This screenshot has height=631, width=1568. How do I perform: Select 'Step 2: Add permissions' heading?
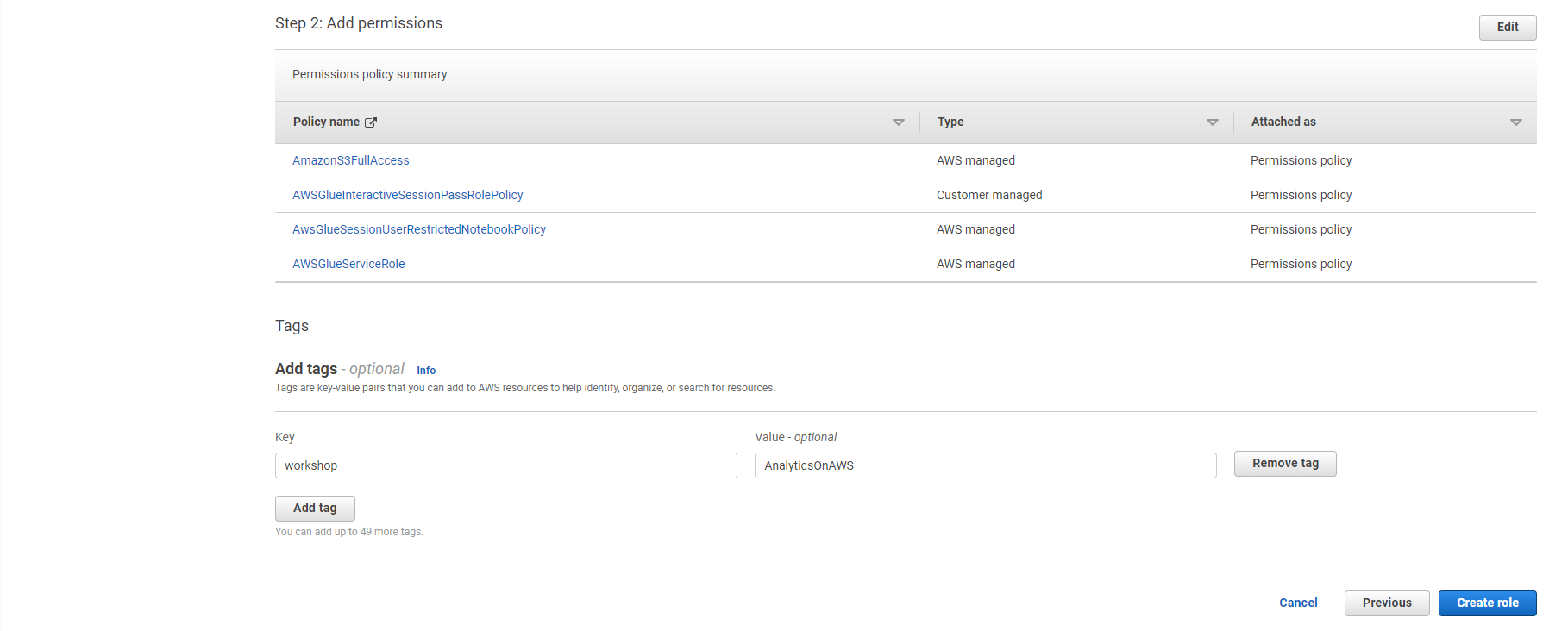coord(359,23)
